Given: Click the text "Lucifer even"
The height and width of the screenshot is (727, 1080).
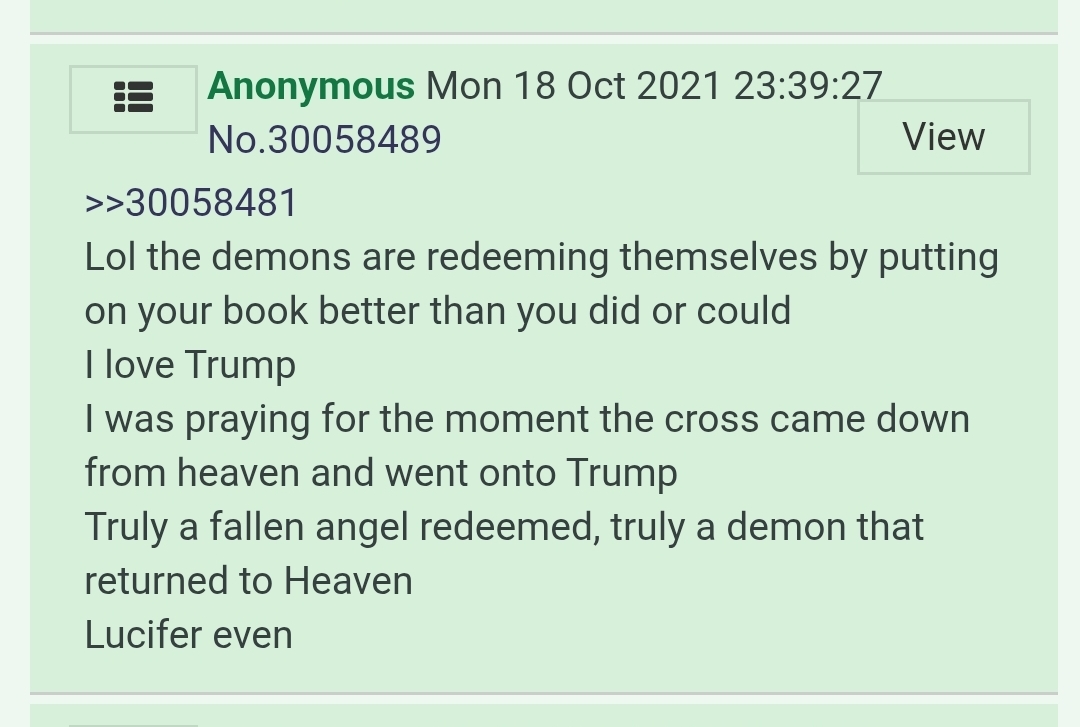Looking at the screenshot, I should (189, 634).
